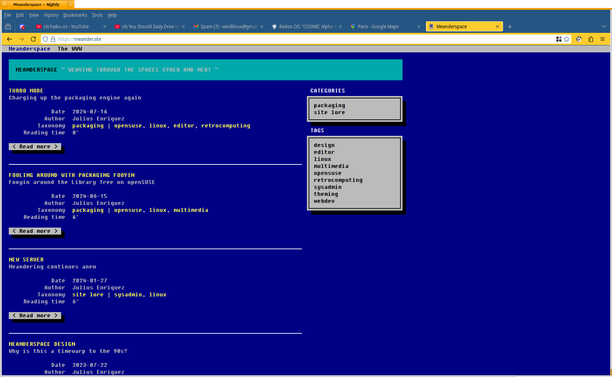Select the editor tag in the Tags box
The image size is (612, 377).
pyautogui.click(x=324, y=152)
